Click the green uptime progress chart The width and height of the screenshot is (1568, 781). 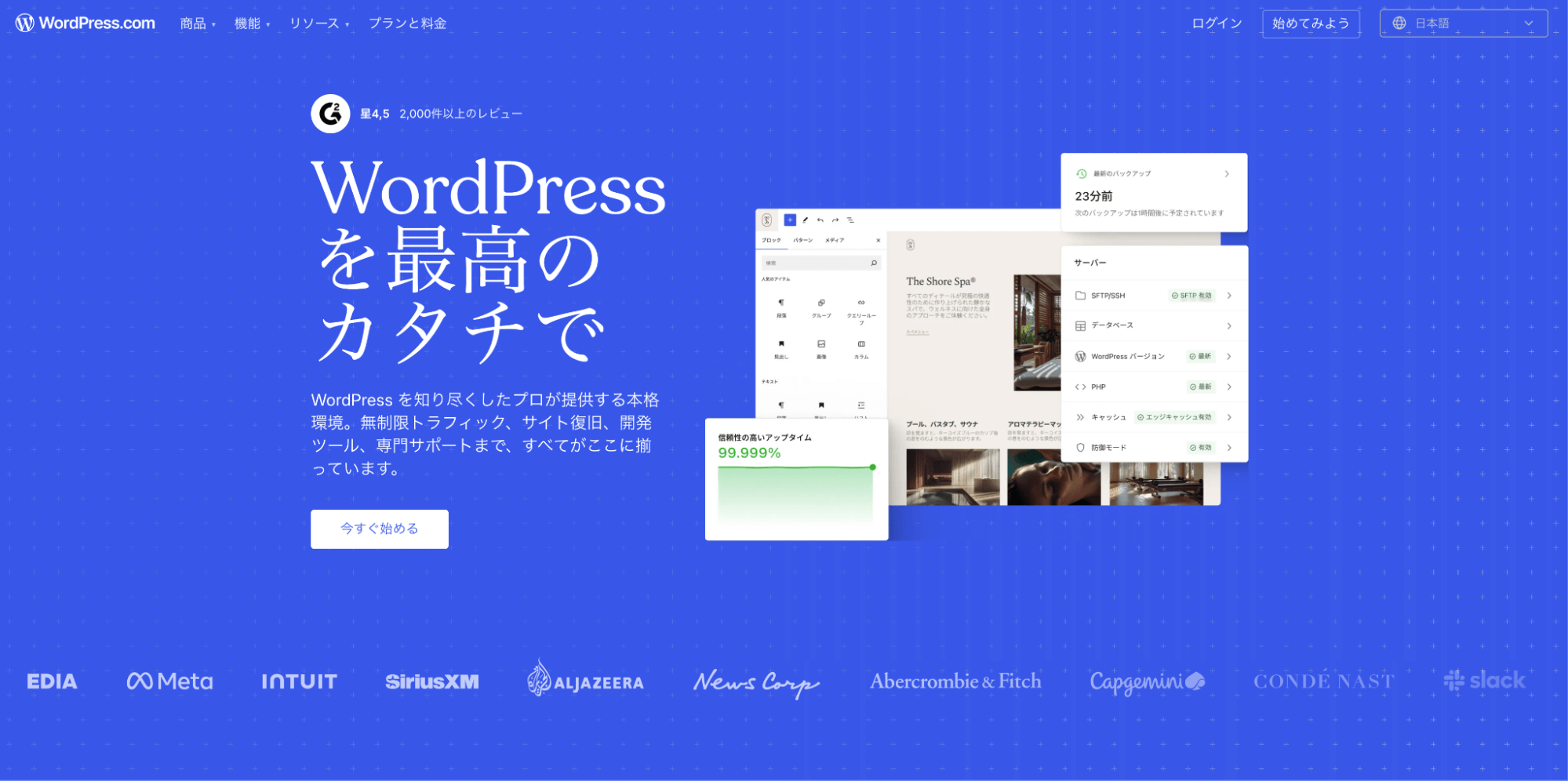[x=795, y=490]
